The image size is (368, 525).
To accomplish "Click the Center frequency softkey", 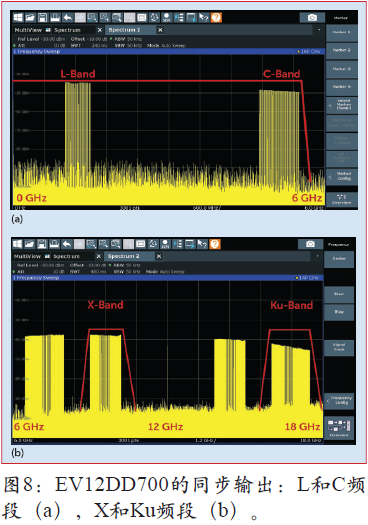I will (339, 258).
